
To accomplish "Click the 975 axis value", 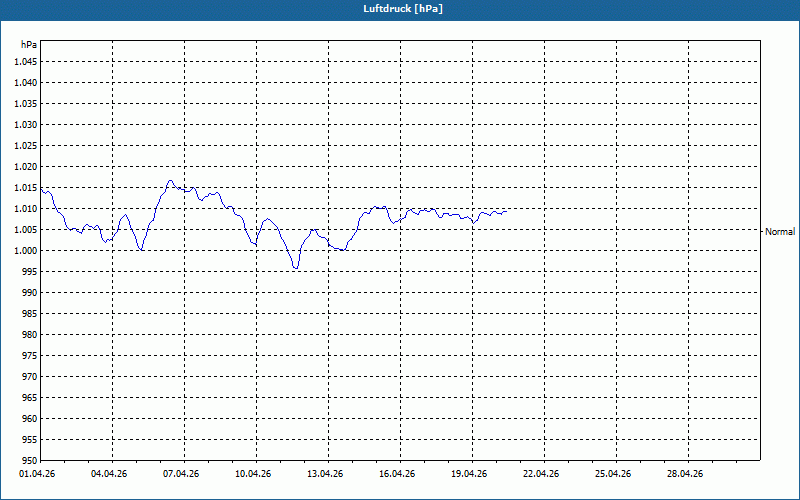I will click(30, 356).
